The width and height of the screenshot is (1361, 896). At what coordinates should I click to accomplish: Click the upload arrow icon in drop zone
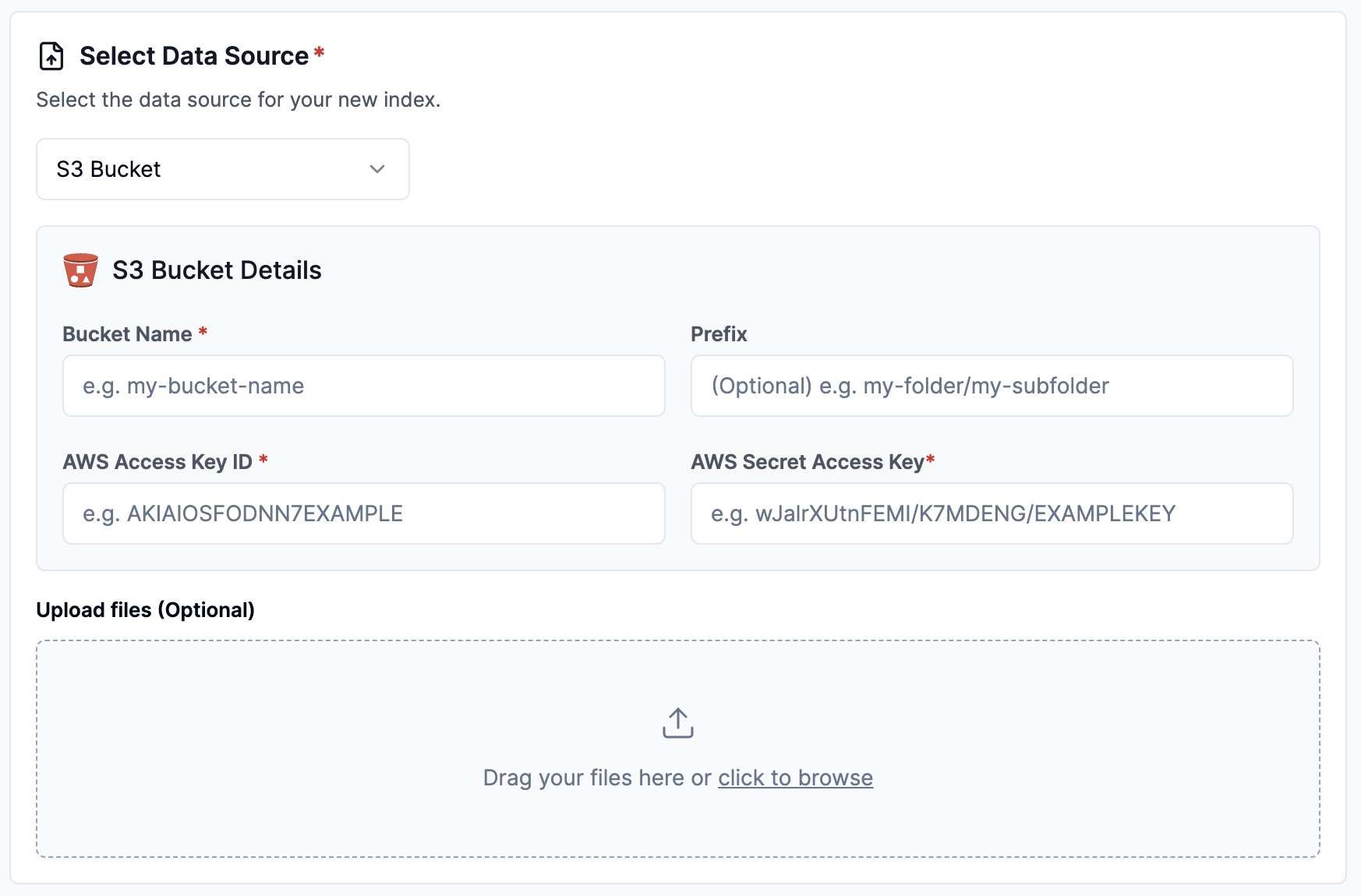(677, 723)
